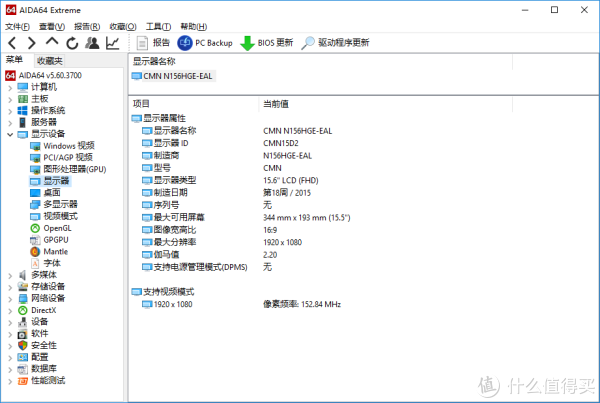Expand the 操作系统 tree node
Image resolution: width=600 pixels, height=403 pixels.
coord(10,112)
